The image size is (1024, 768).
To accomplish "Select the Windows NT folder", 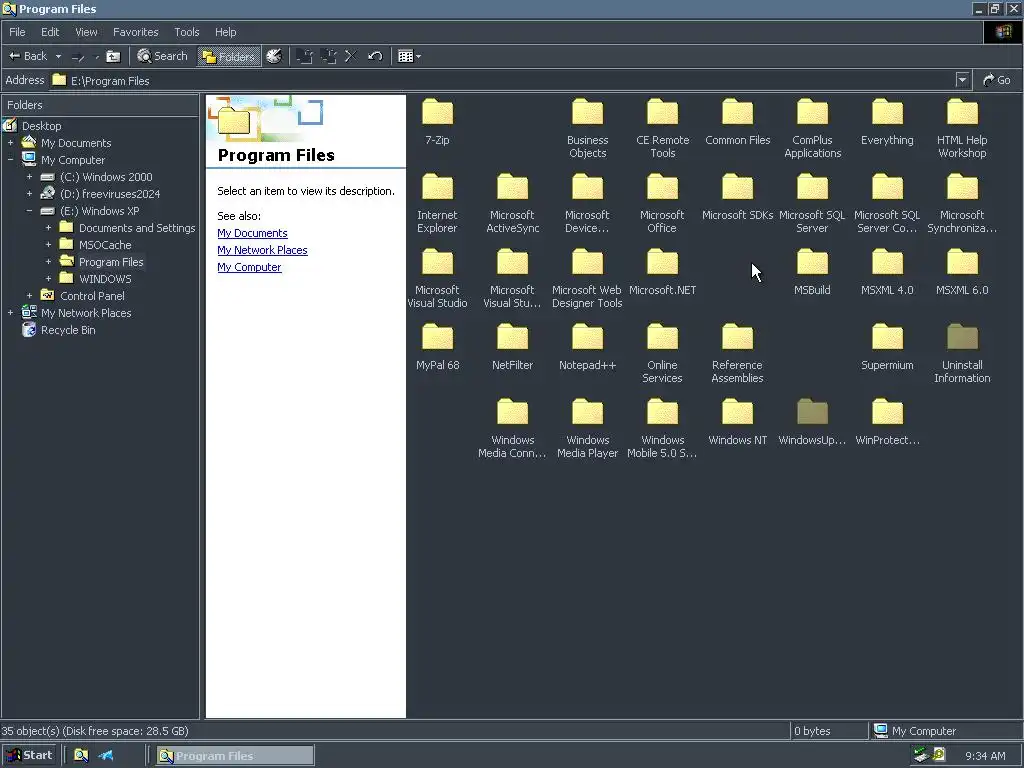I will pyautogui.click(x=737, y=422).
